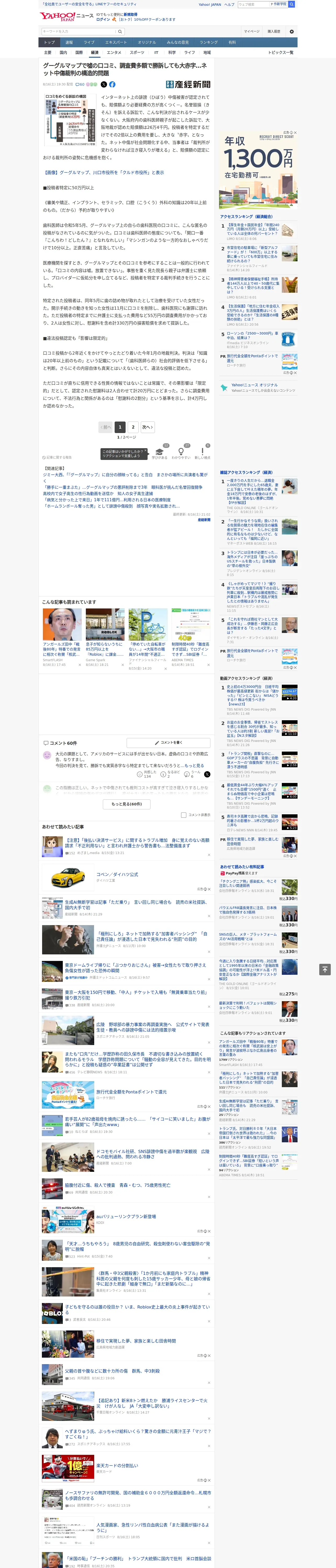336x1568 pixels.
Task: Open related link ジミー大西 グーグルマップ
Action: point(125,477)
